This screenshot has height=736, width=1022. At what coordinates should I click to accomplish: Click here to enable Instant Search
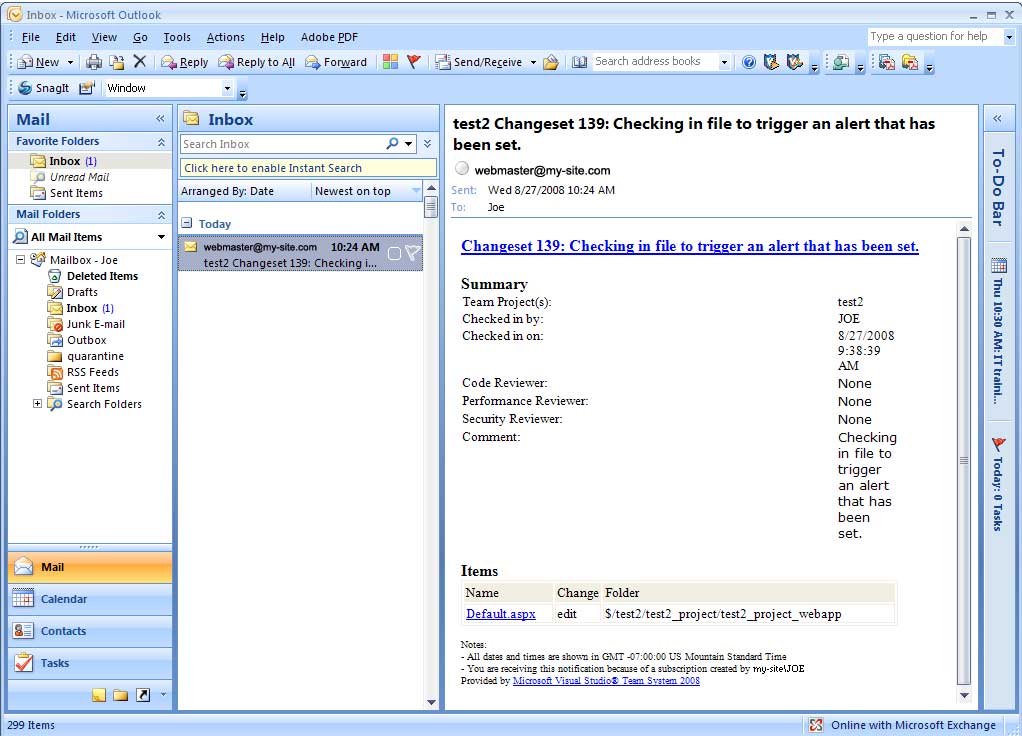pos(308,168)
